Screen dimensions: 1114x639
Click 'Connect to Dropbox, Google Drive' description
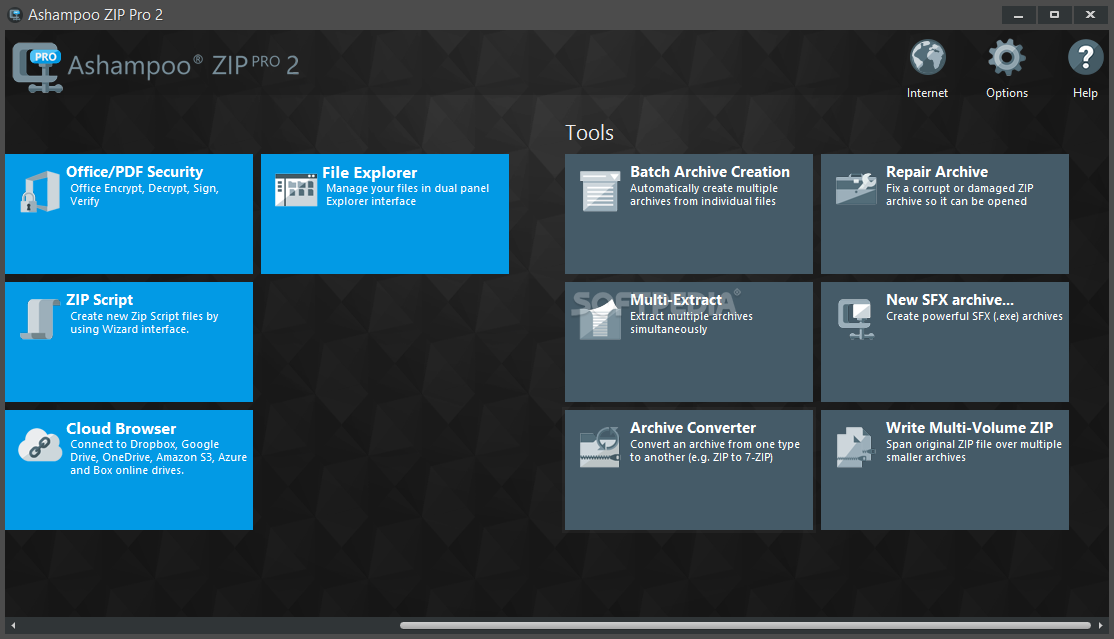tap(158, 457)
